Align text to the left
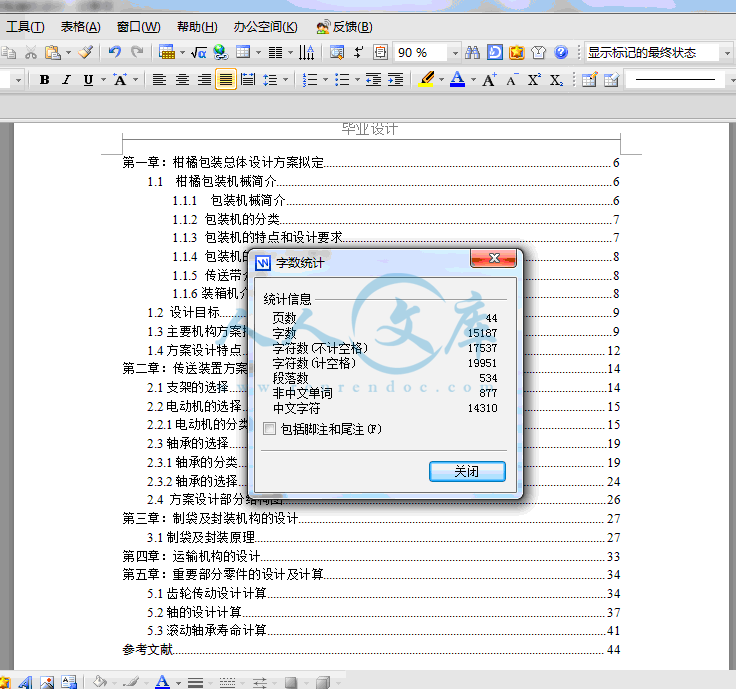 tap(160, 80)
